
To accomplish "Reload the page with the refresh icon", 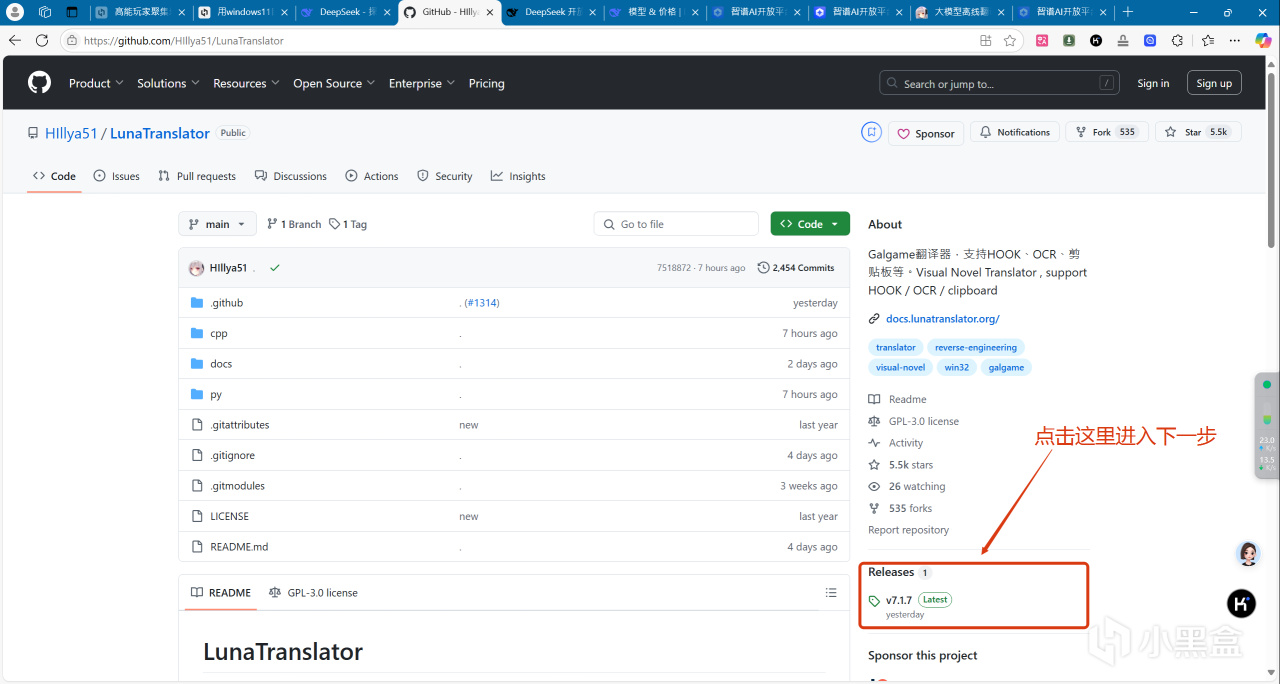I will tap(42, 40).
